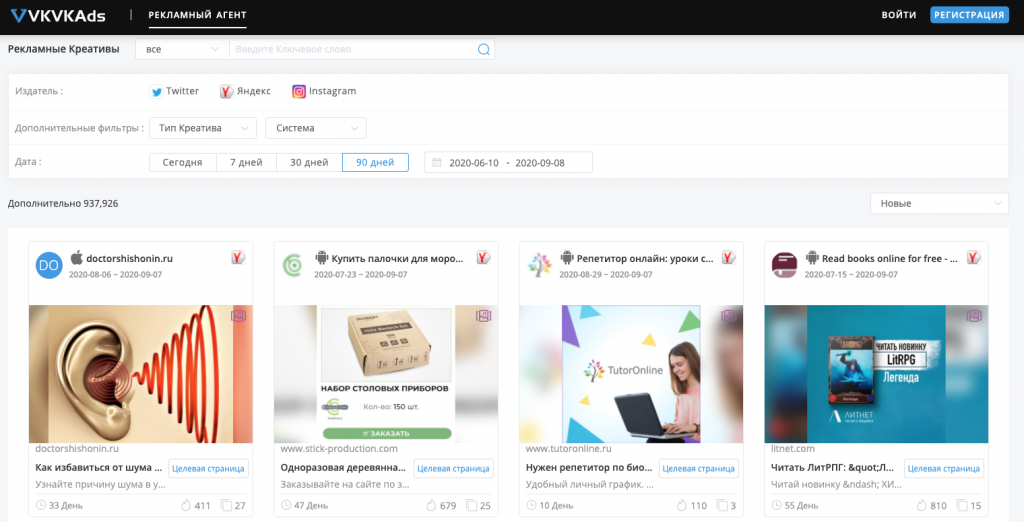Open the LitRPG Легенда ad thumbnail
1024x522 pixels.
[876, 374]
